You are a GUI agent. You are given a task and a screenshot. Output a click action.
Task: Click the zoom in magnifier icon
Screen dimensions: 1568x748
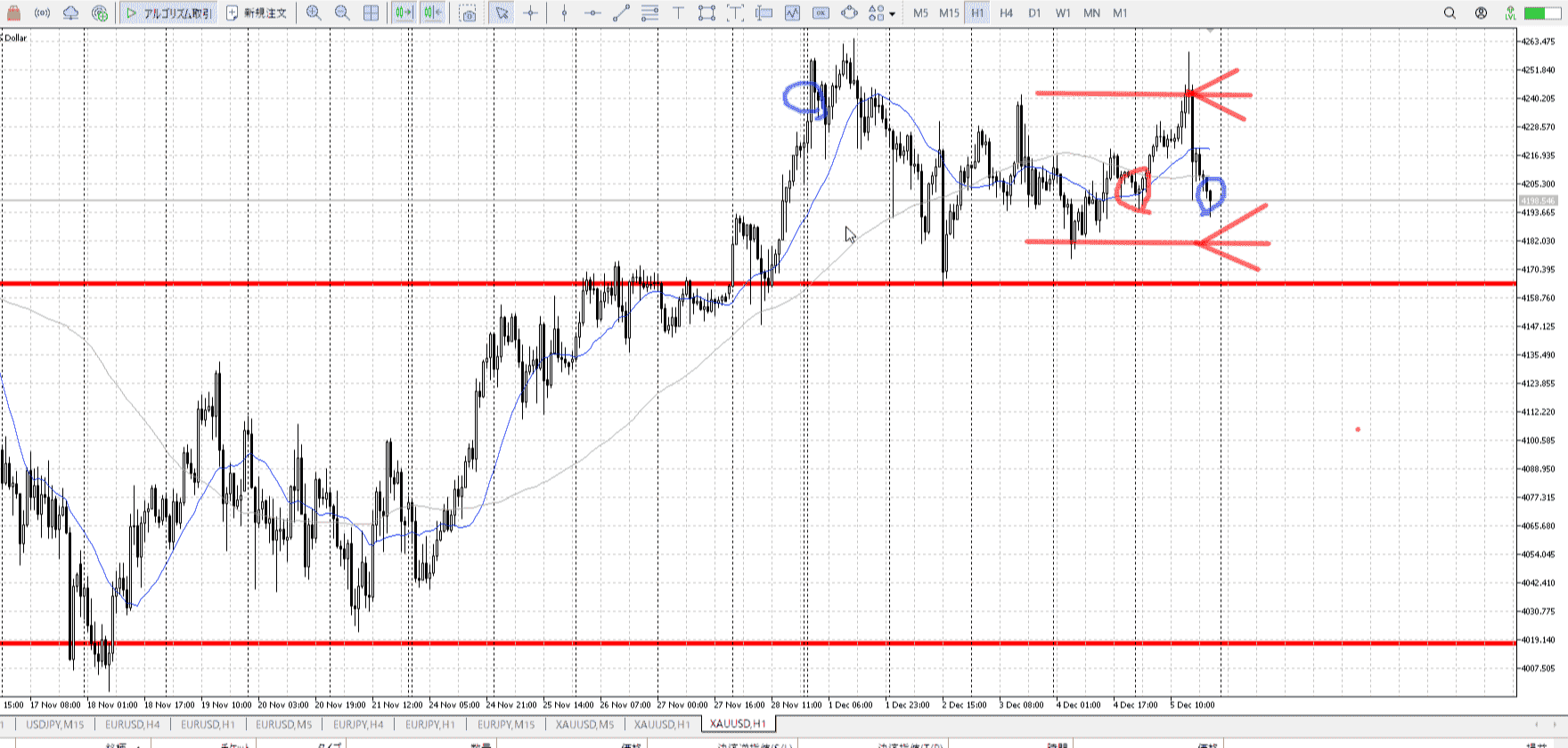click(314, 13)
